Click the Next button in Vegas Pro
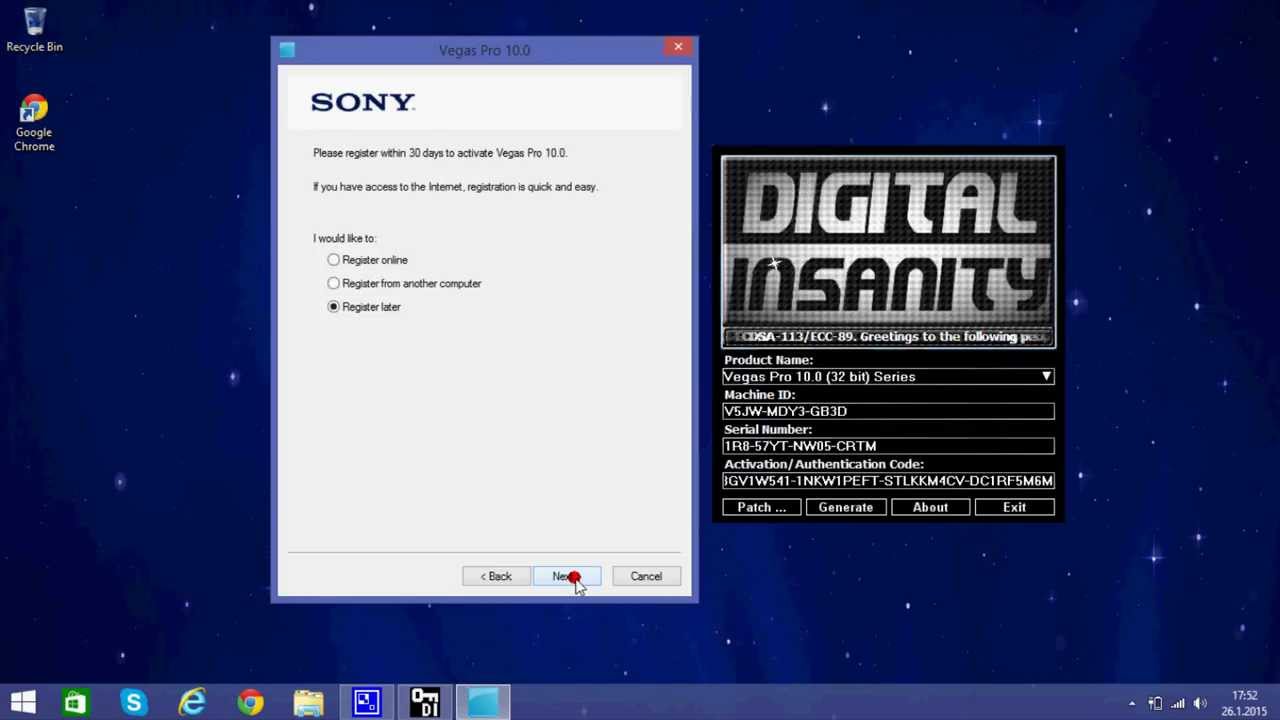This screenshot has height=720, width=1280. pos(567,576)
